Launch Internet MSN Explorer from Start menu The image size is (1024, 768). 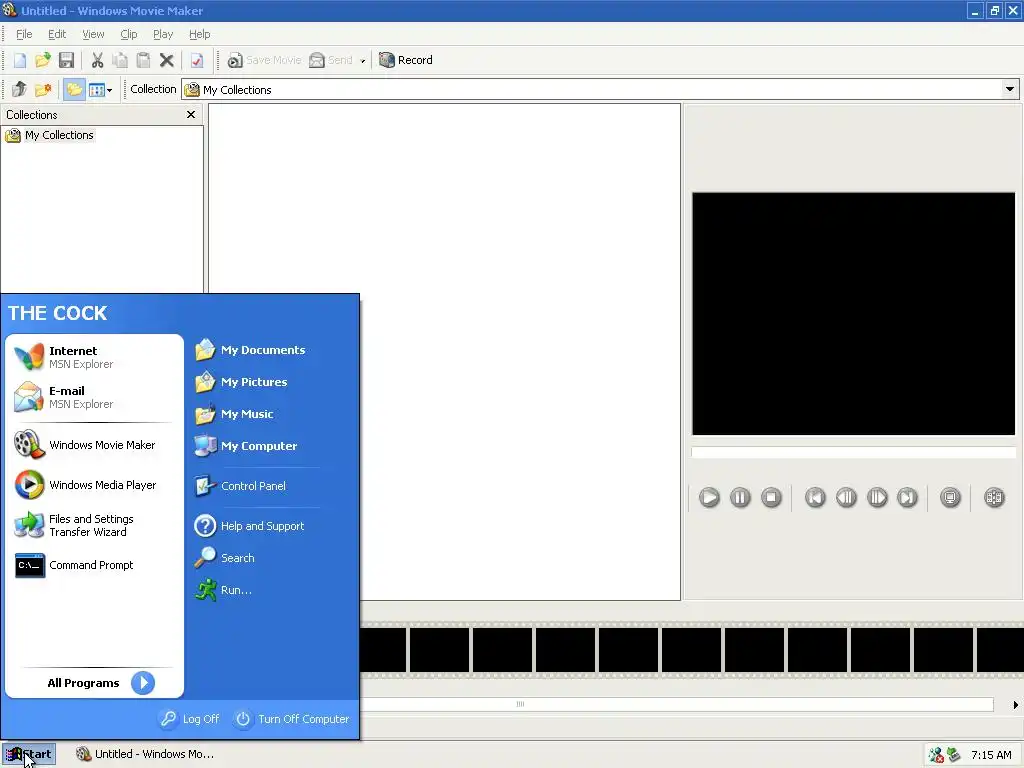tap(94, 357)
